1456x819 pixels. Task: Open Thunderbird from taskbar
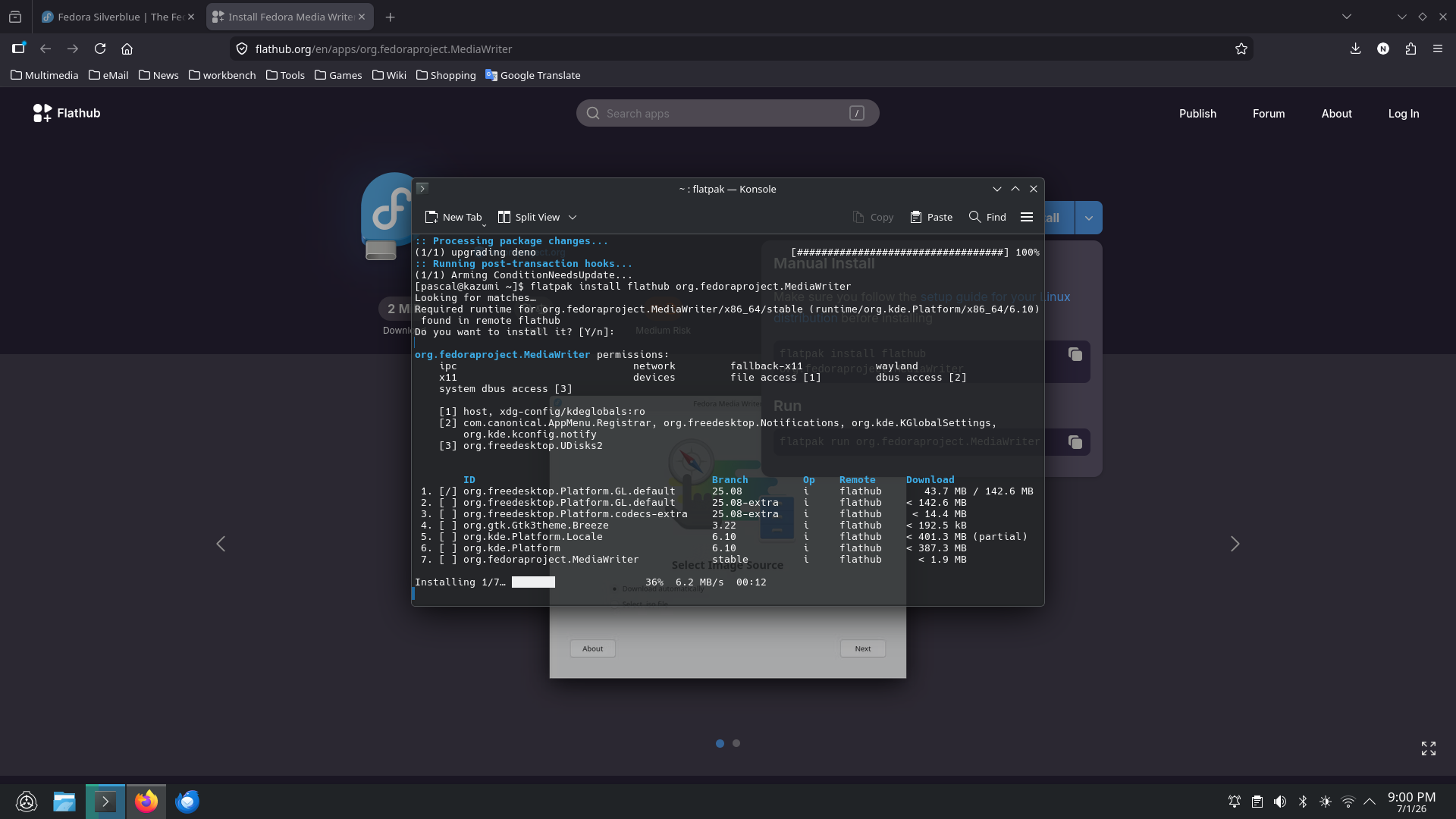point(187,802)
